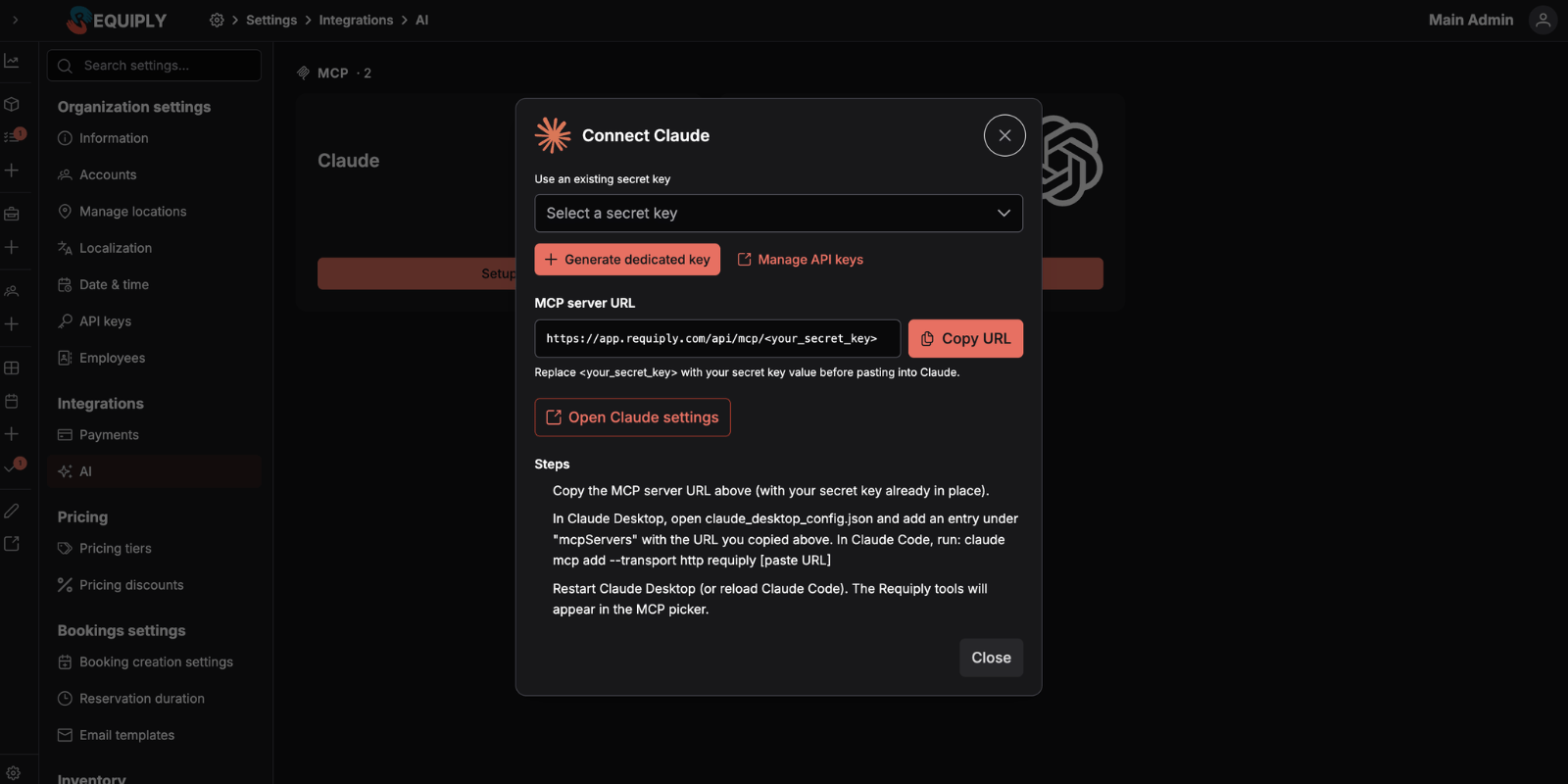Open Employees settings page
Screen dimensions: 1568x784
click(x=154, y=358)
